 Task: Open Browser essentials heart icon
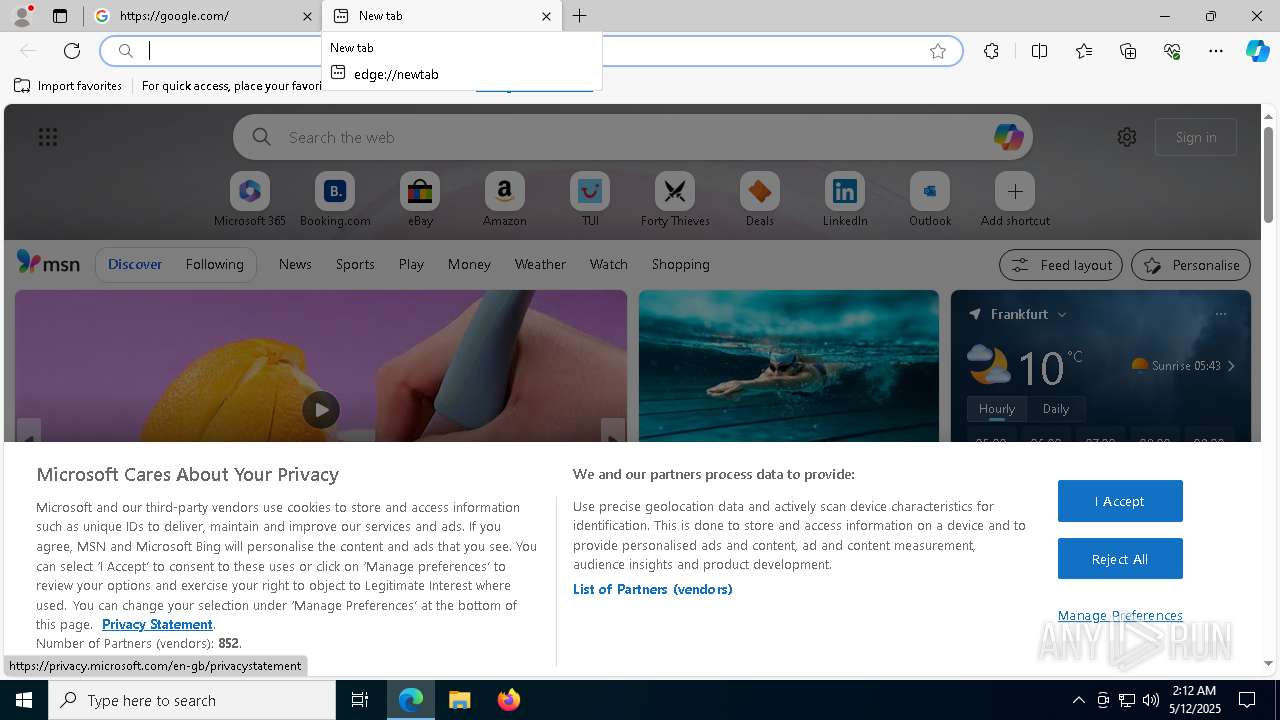tap(1172, 51)
